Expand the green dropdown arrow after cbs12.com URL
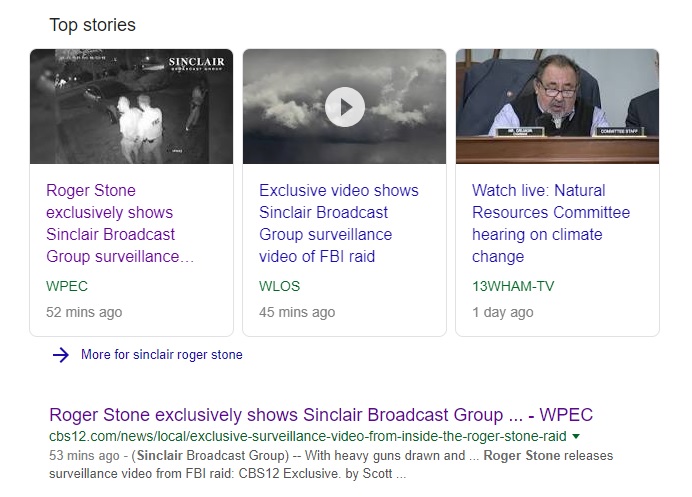Viewport: 692px width, 497px height. pyautogui.click(x=576, y=437)
